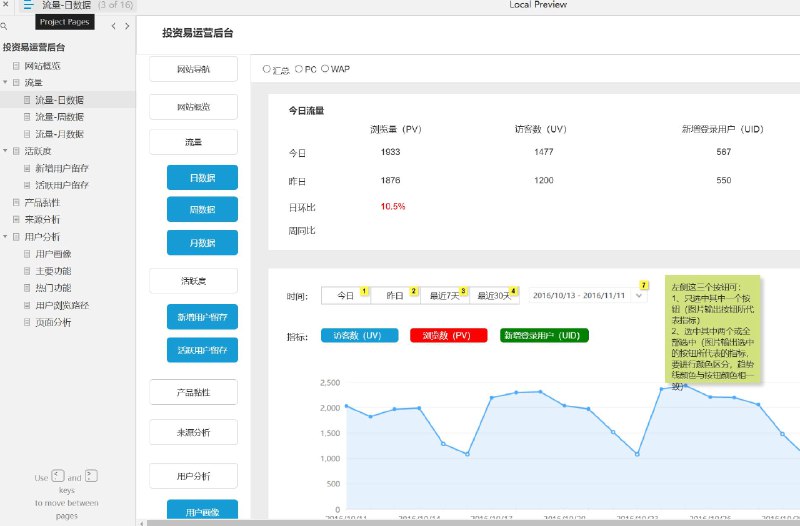Click the 流量 menu button
Image resolution: width=800 pixels, height=526 pixels.
[x=193, y=142]
